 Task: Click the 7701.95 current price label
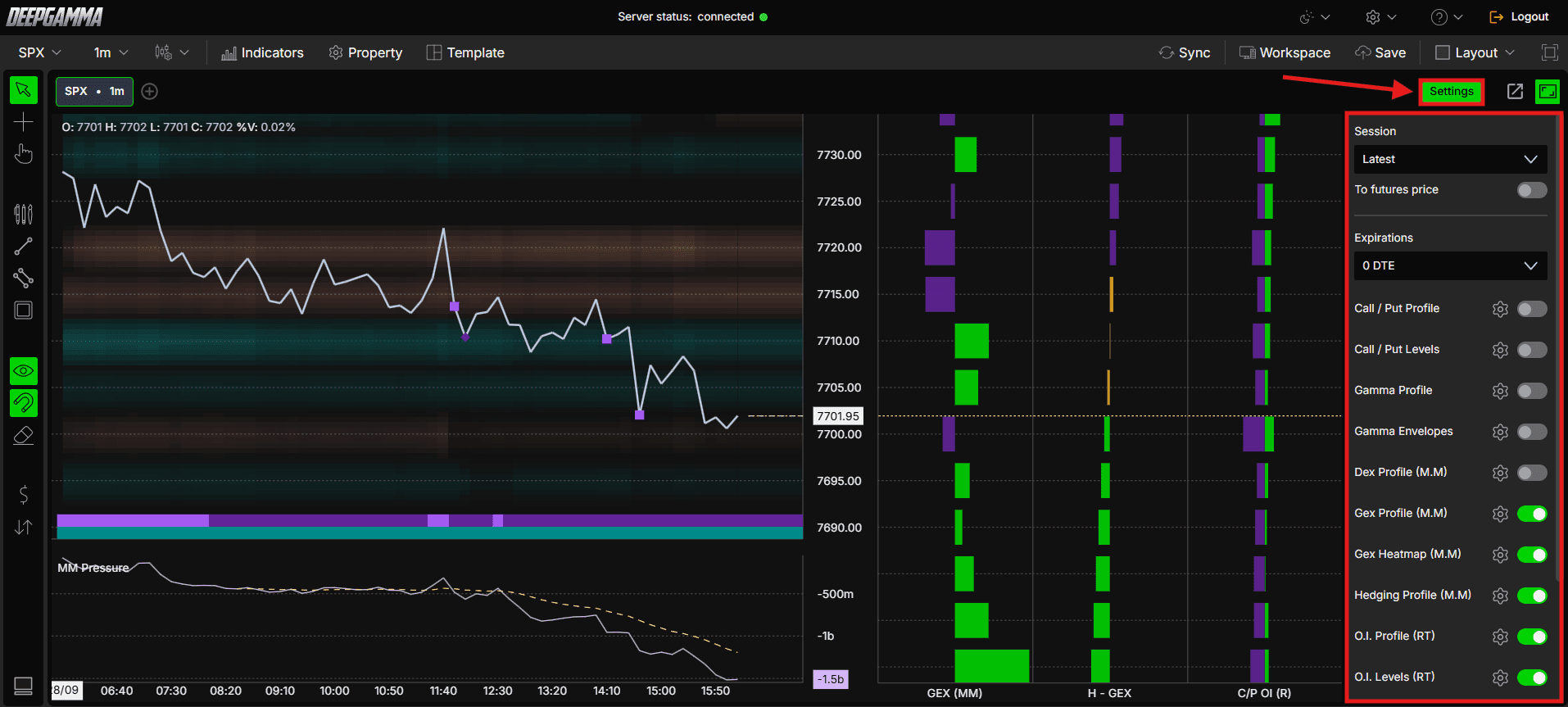pos(838,416)
